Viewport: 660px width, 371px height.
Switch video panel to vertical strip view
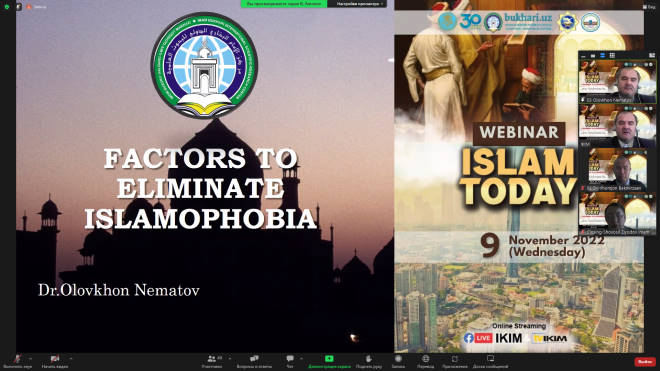(x=602, y=56)
